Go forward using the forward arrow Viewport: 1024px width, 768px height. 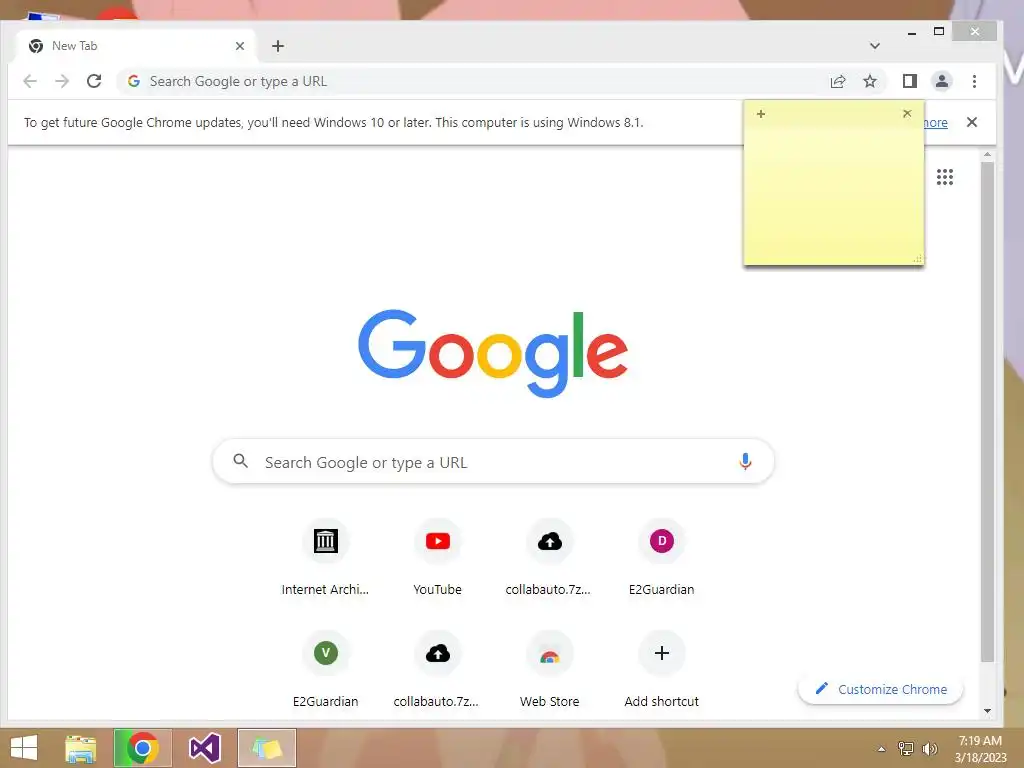click(62, 81)
